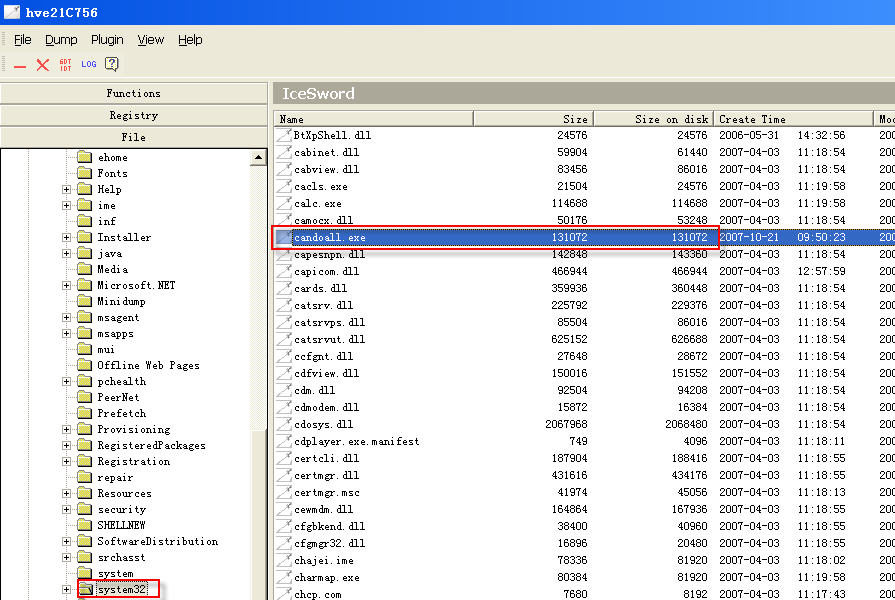Select the system32 folder icon
The width and height of the screenshot is (895, 600).
tap(85, 590)
